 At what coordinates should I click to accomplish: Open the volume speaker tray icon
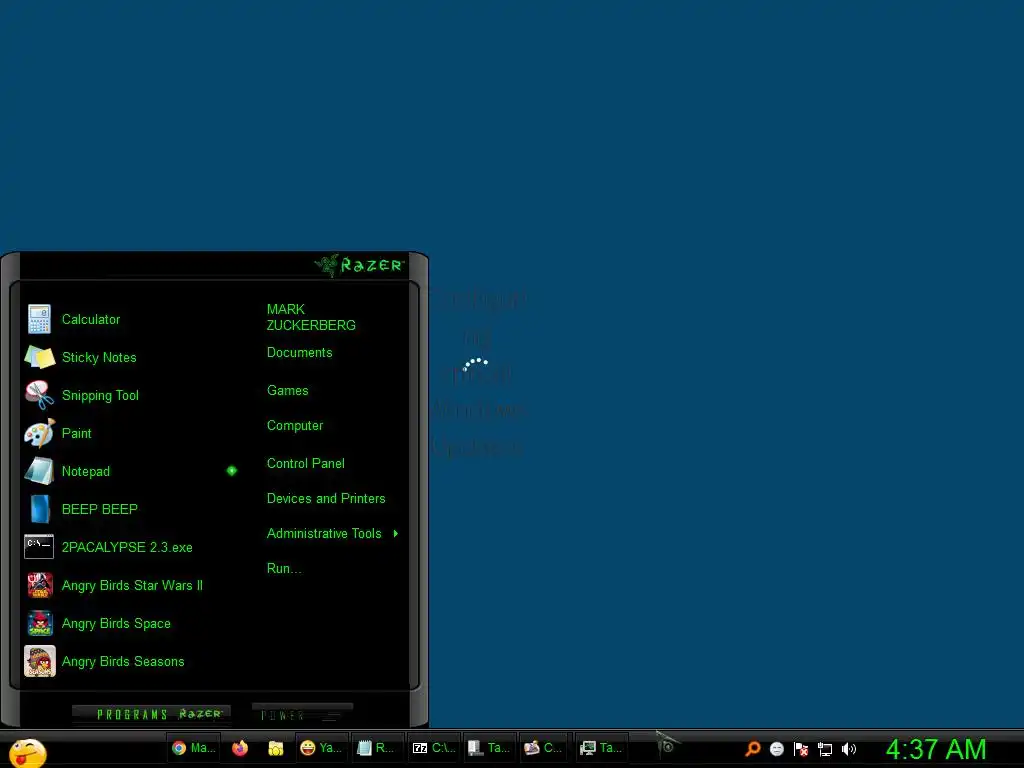848,749
